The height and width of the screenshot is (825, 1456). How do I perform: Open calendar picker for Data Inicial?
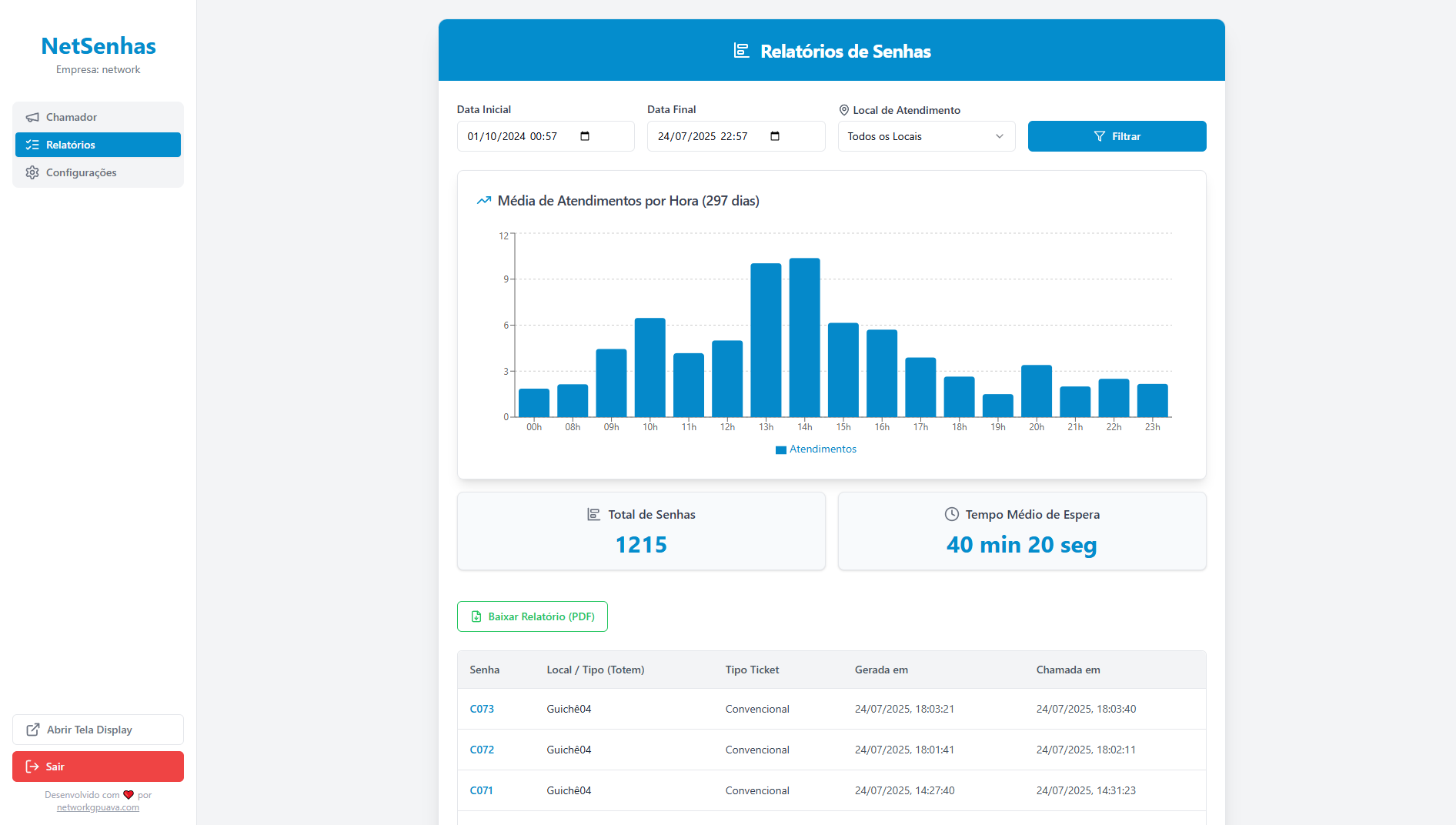tap(585, 136)
